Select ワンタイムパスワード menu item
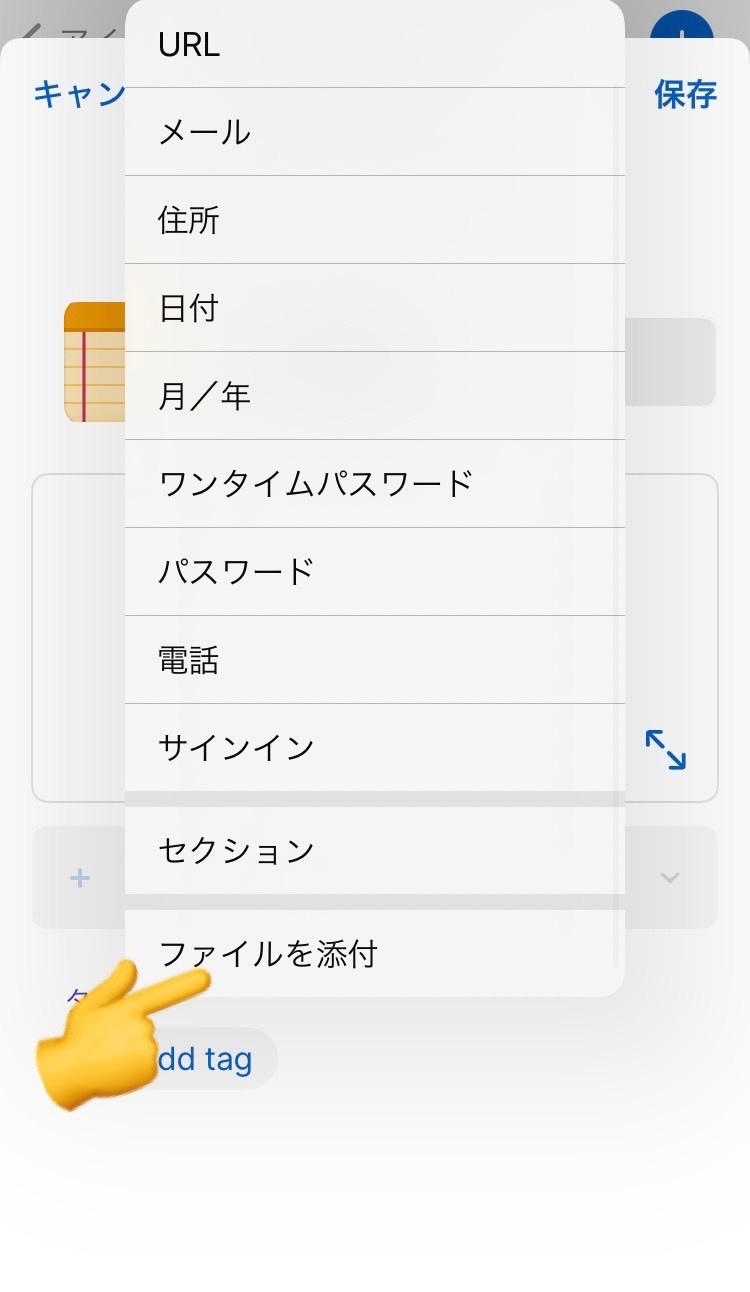The width and height of the screenshot is (750, 1292). click(374, 484)
